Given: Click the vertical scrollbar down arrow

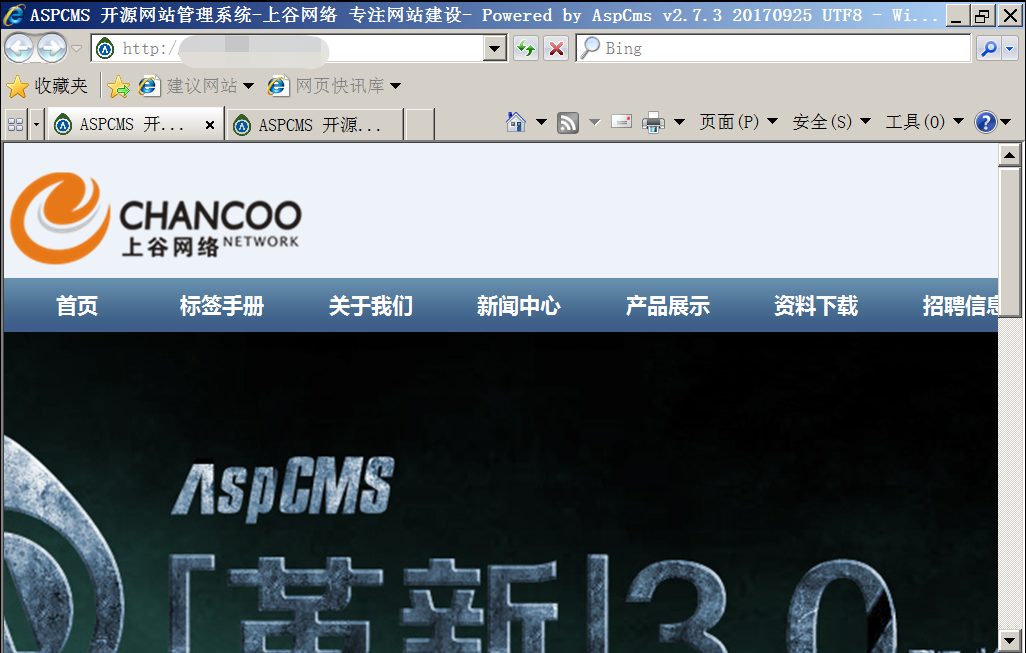Looking at the screenshot, I should [x=1009, y=641].
